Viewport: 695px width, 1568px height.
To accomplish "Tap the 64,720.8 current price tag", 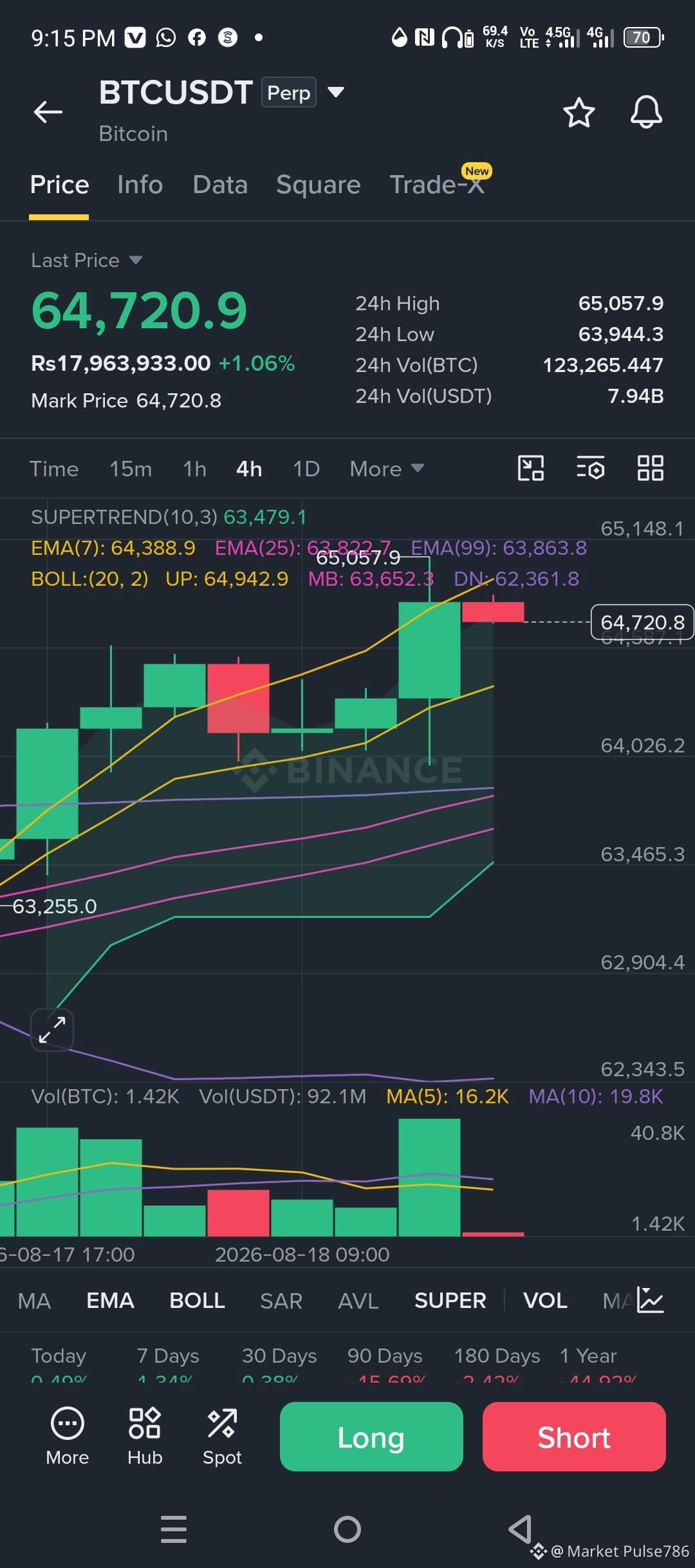I will (642, 622).
